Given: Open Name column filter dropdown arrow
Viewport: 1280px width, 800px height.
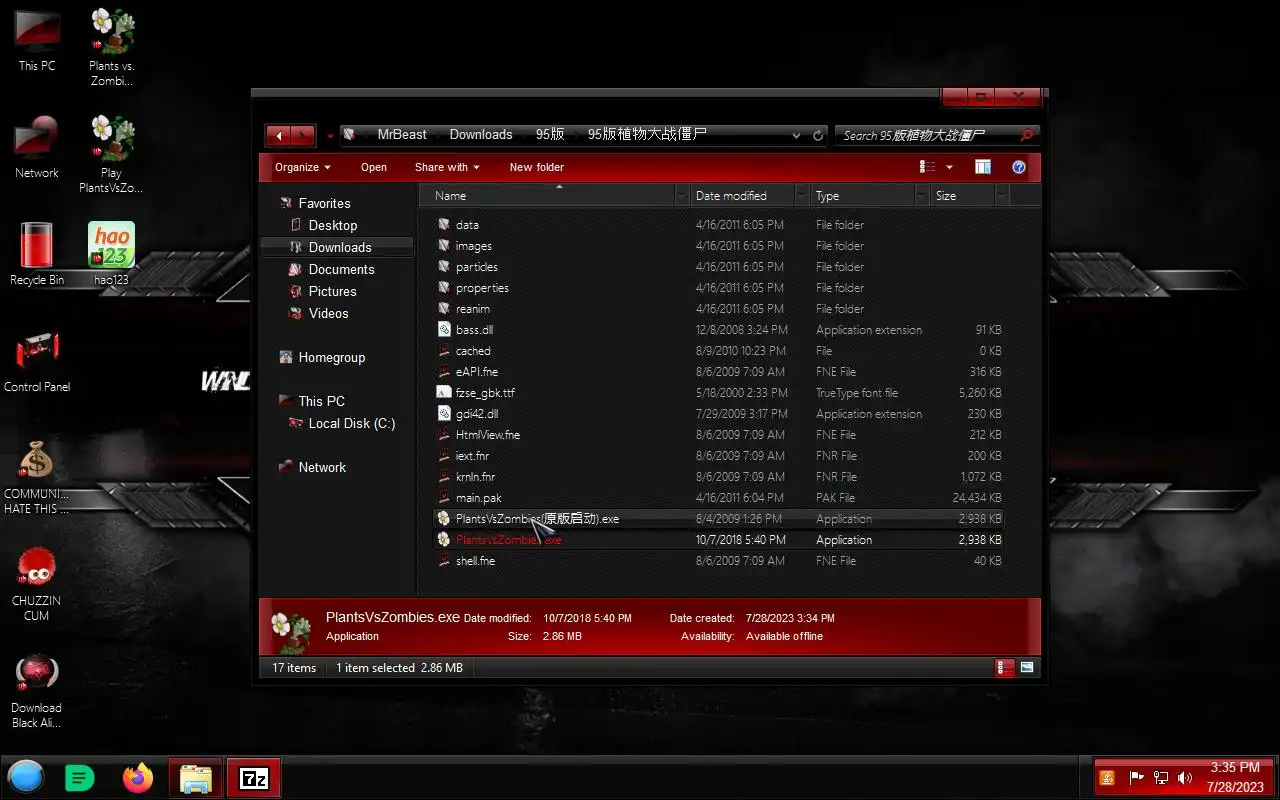Looking at the screenshot, I should (x=682, y=196).
